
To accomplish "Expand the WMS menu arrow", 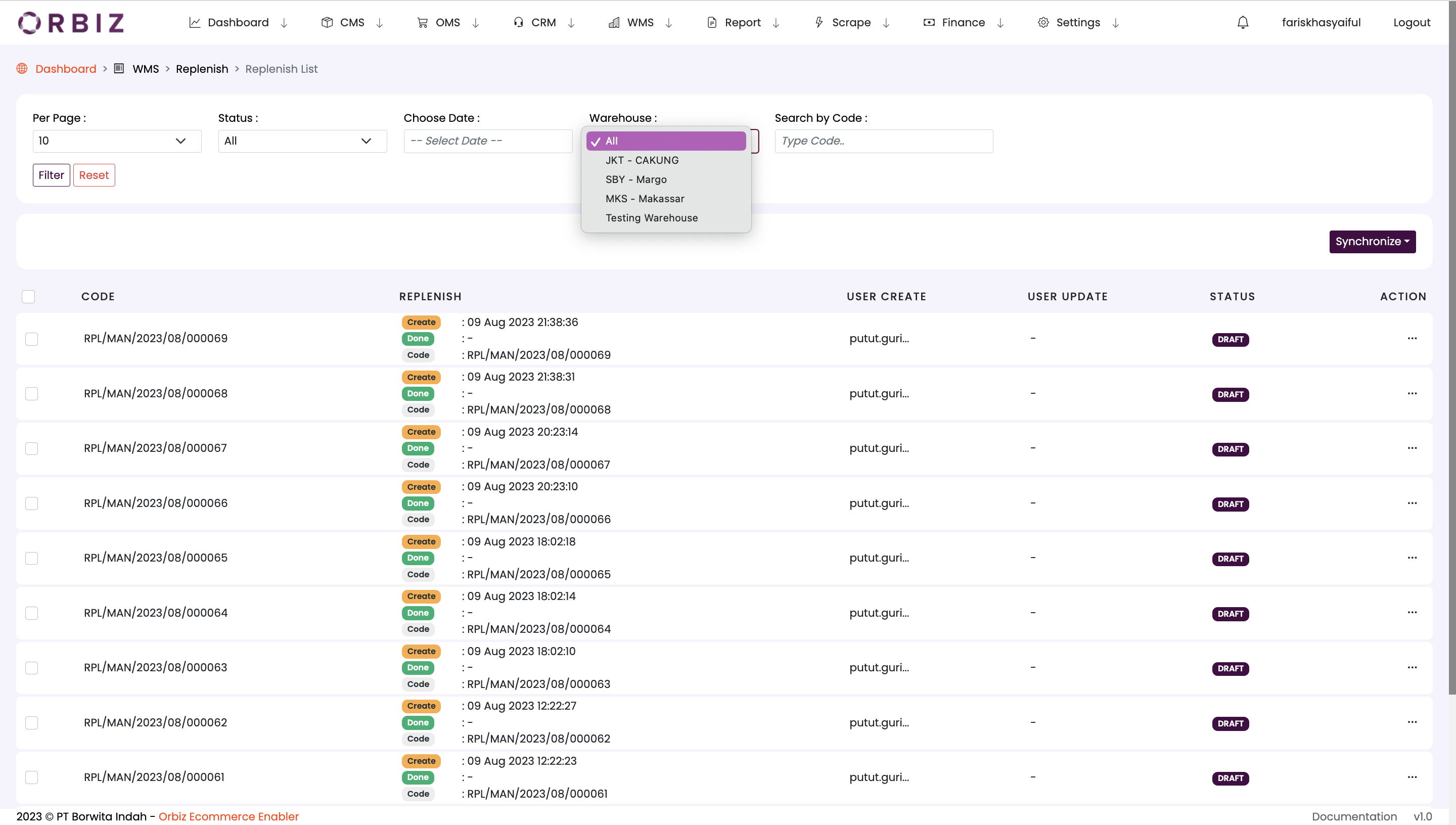I will tap(668, 23).
